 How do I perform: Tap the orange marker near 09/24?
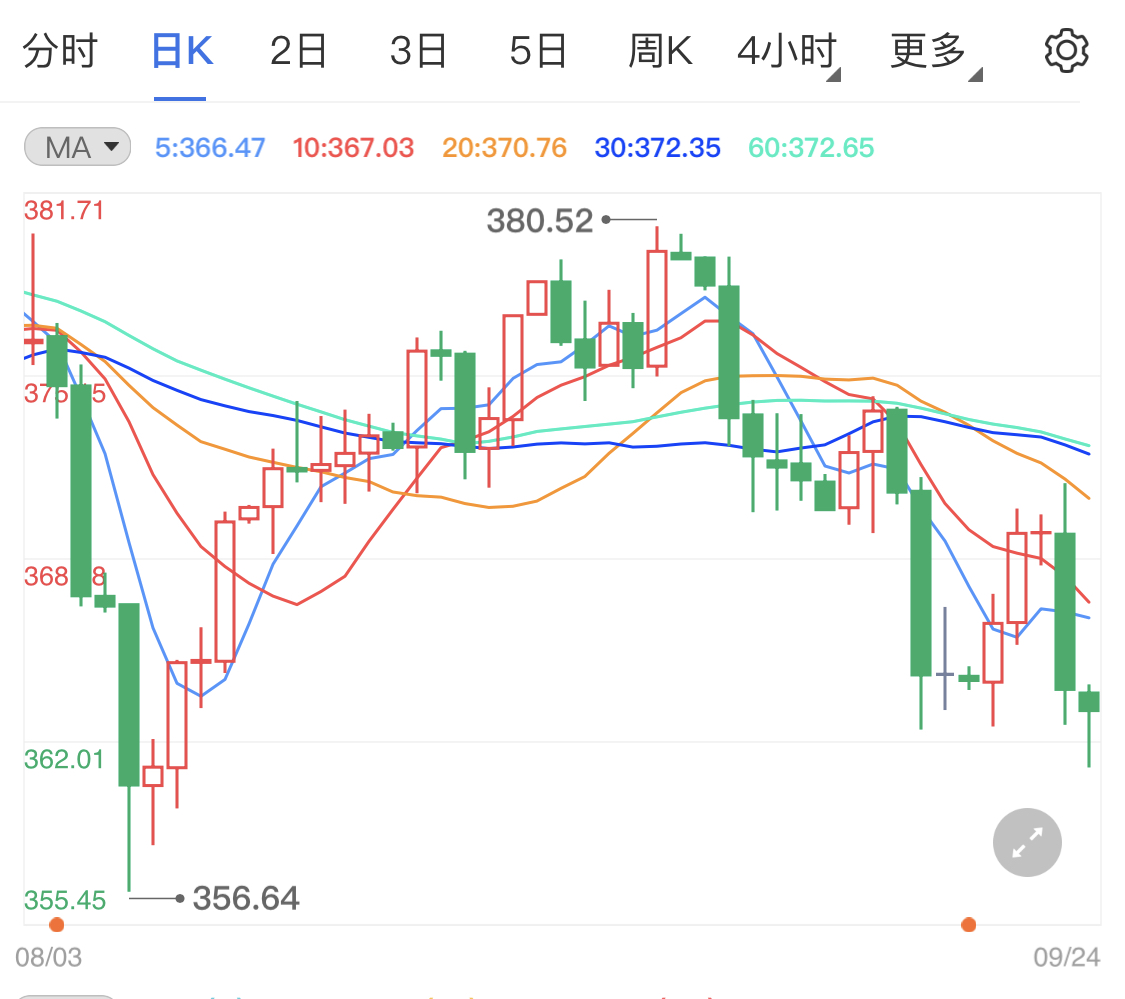pyautogui.click(x=968, y=925)
